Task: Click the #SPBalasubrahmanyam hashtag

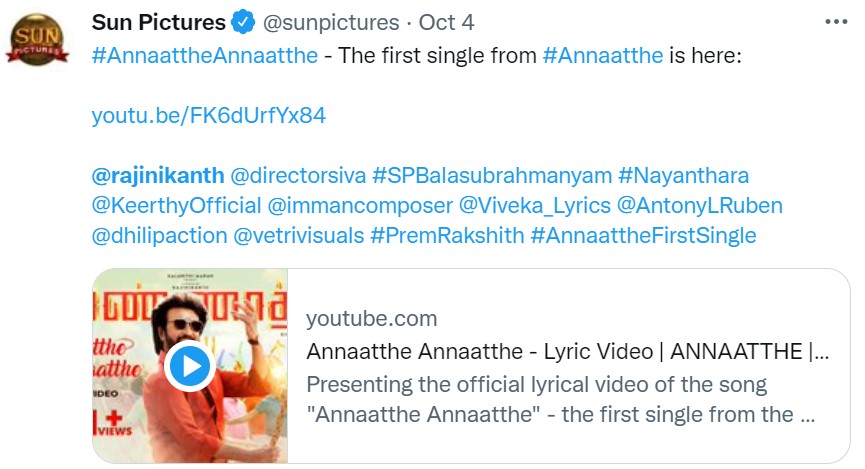Action: [x=491, y=176]
